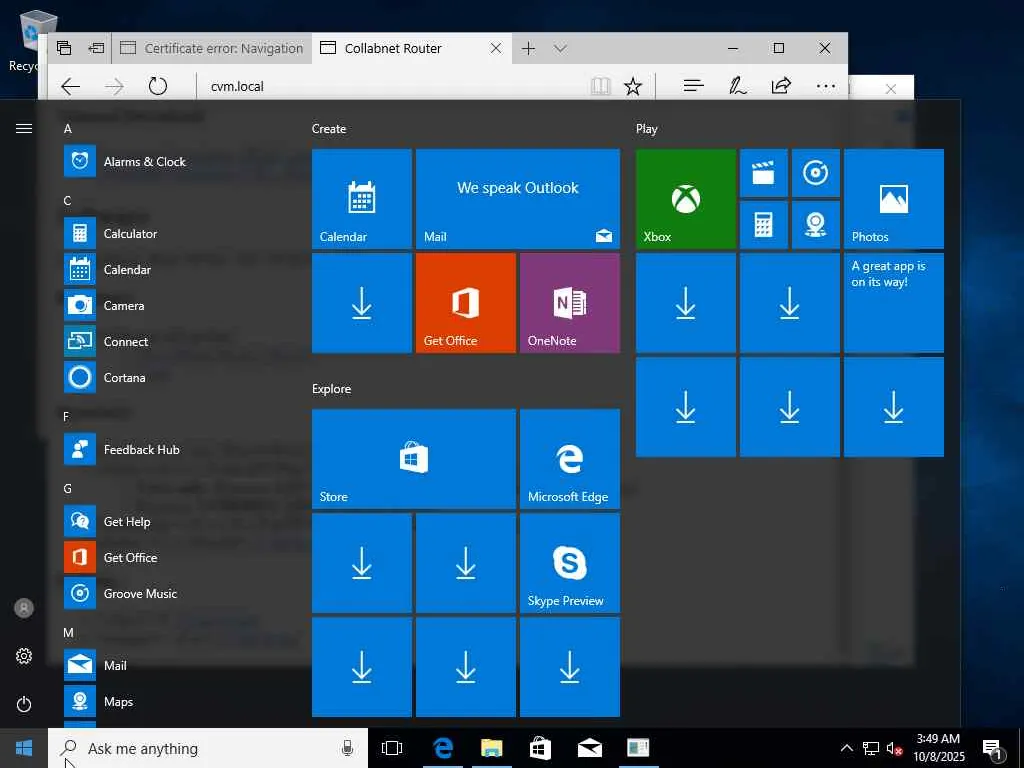Open Store from the taskbar
Screen dimensions: 1024x768
(x=540, y=748)
